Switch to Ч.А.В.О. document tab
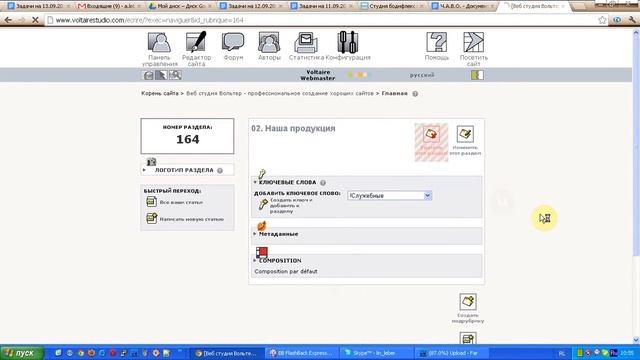The height and width of the screenshot is (360, 640). click(x=463, y=6)
